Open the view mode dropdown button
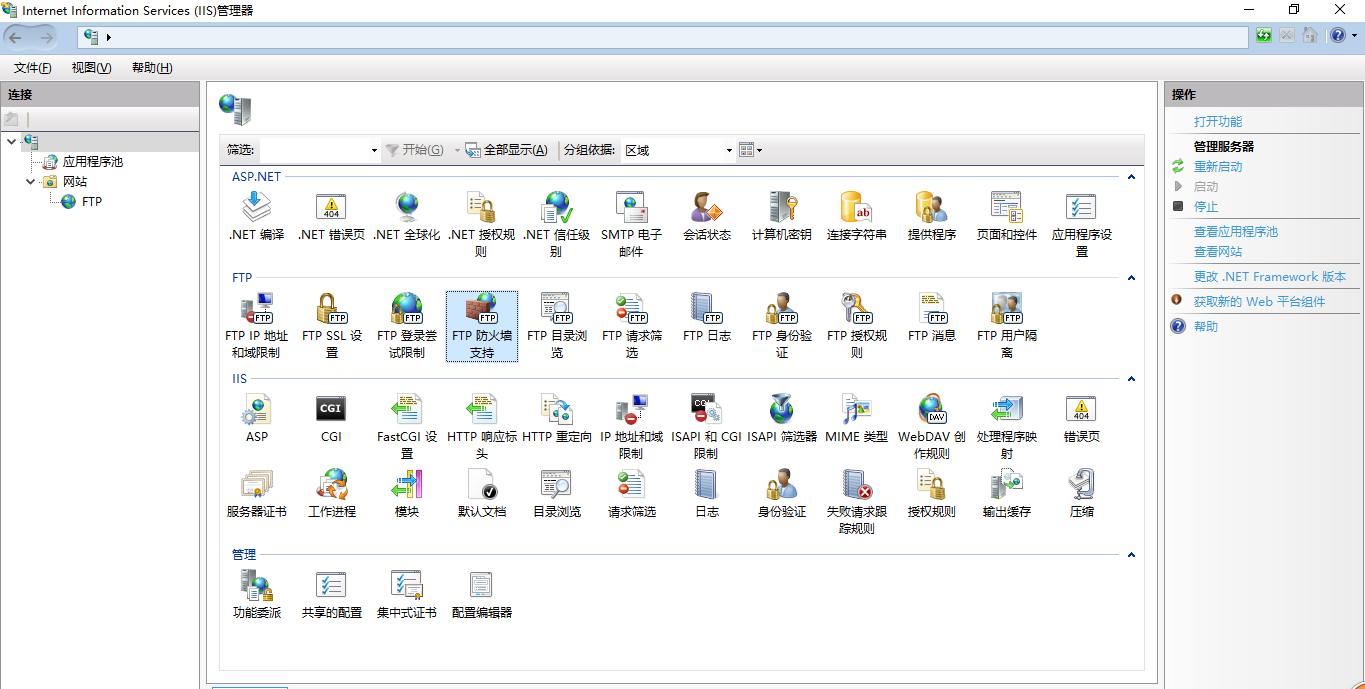1365x689 pixels. 751,150
